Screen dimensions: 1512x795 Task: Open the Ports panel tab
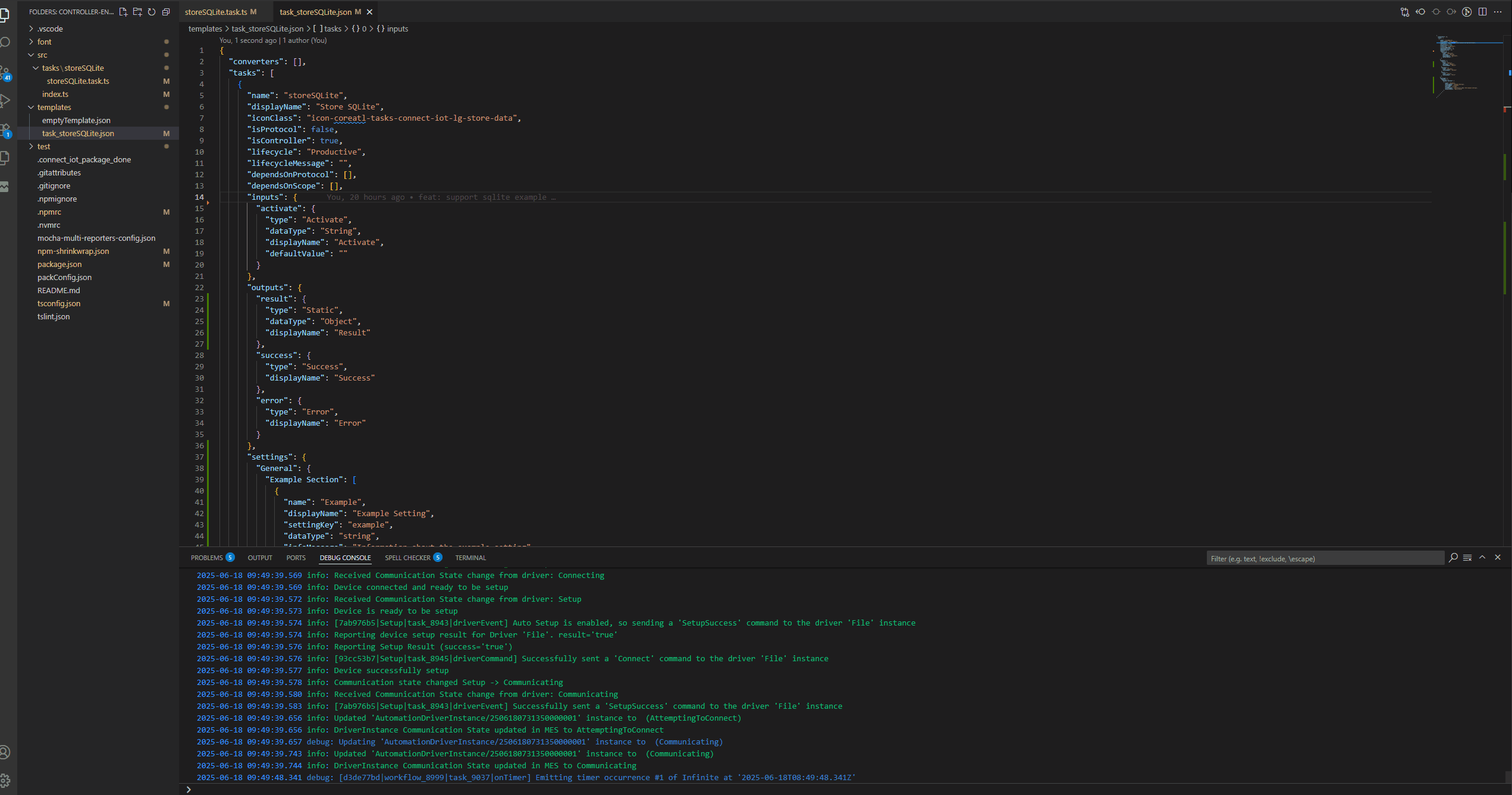click(x=296, y=558)
